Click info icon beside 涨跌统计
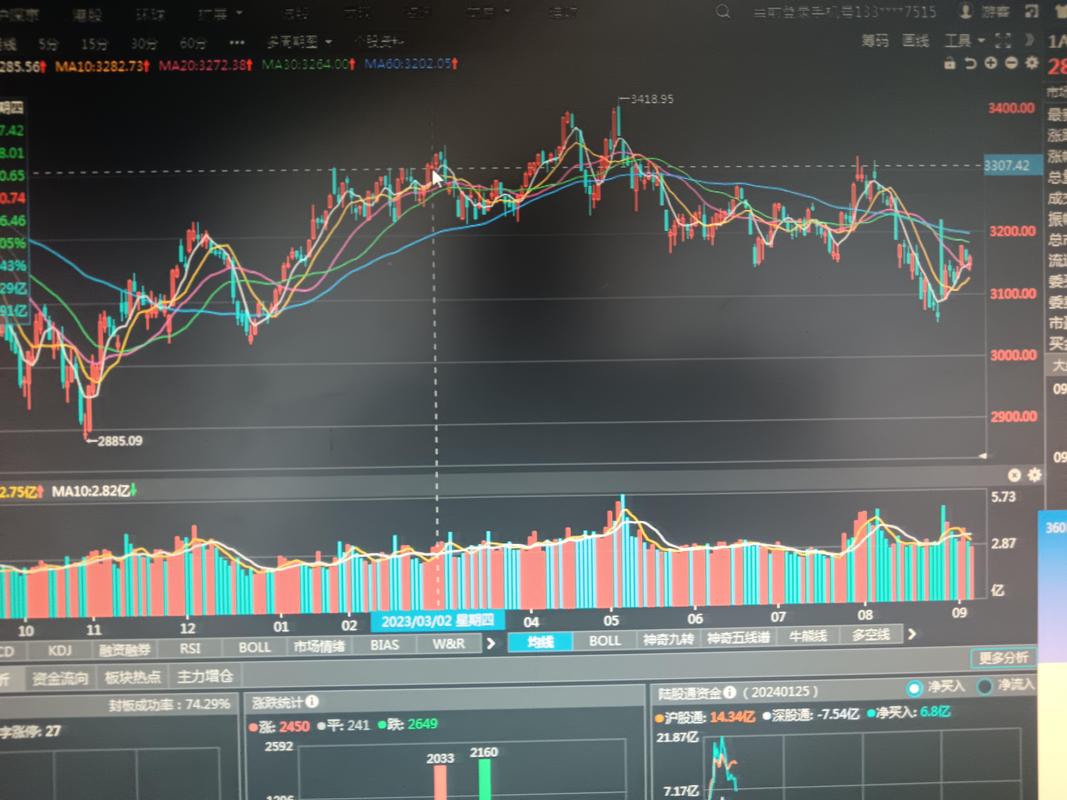The width and height of the screenshot is (1067, 800). point(313,703)
